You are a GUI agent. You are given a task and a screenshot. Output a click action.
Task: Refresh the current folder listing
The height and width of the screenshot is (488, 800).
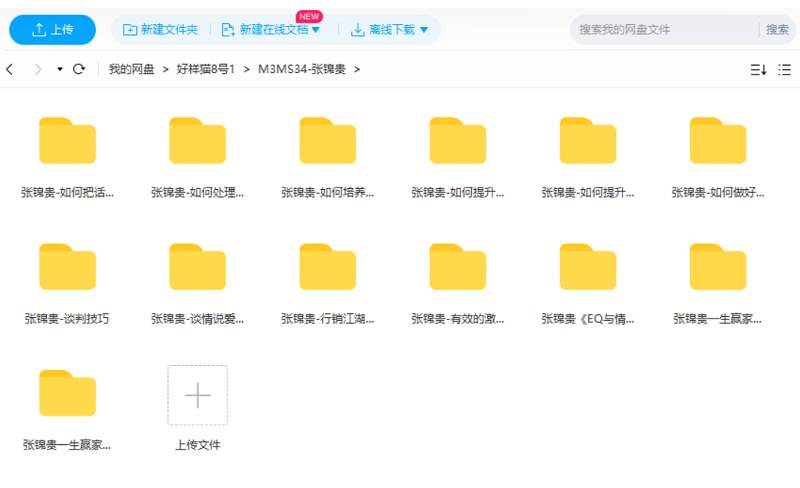tap(79, 69)
